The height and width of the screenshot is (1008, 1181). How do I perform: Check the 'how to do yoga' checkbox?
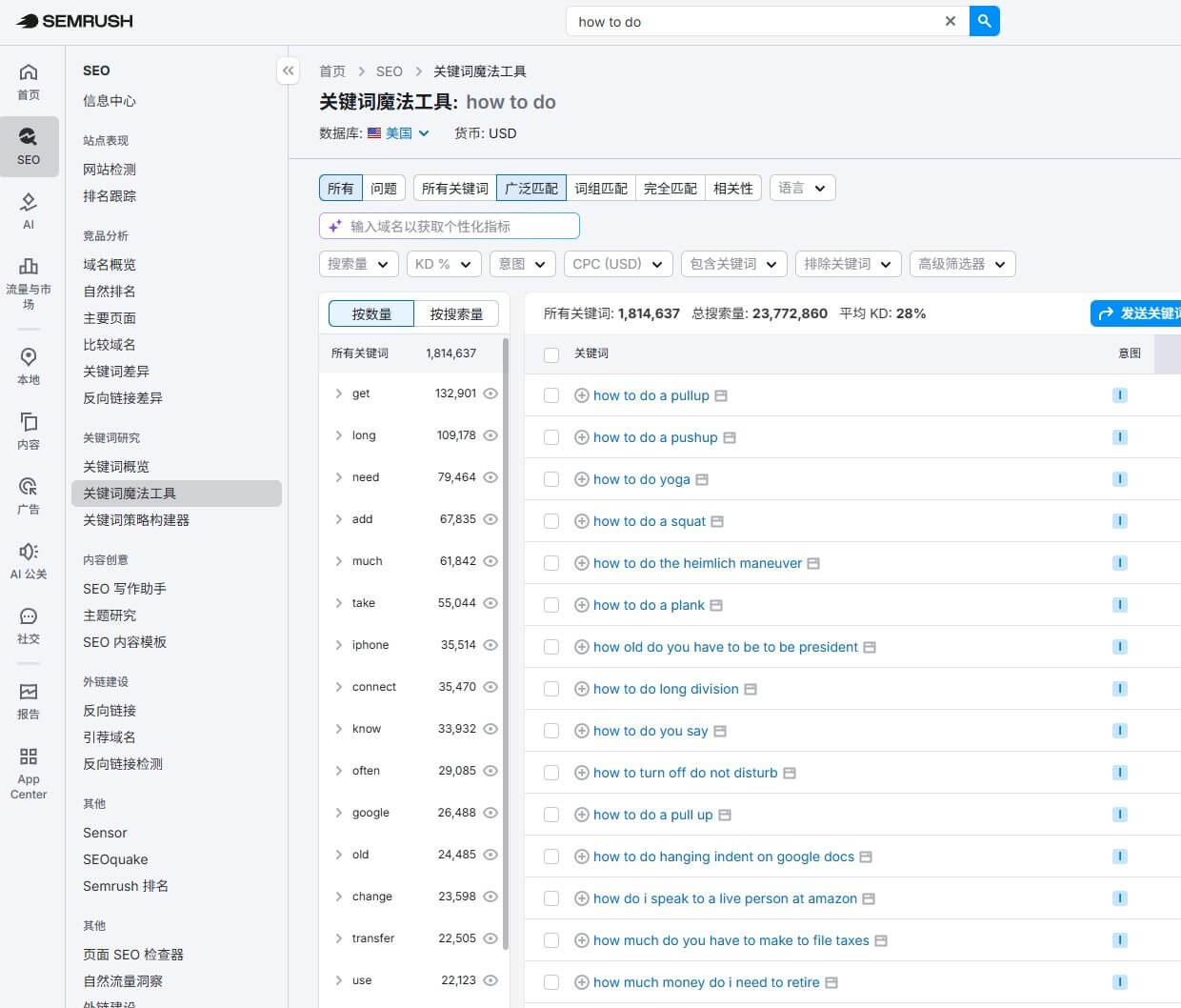coord(551,479)
